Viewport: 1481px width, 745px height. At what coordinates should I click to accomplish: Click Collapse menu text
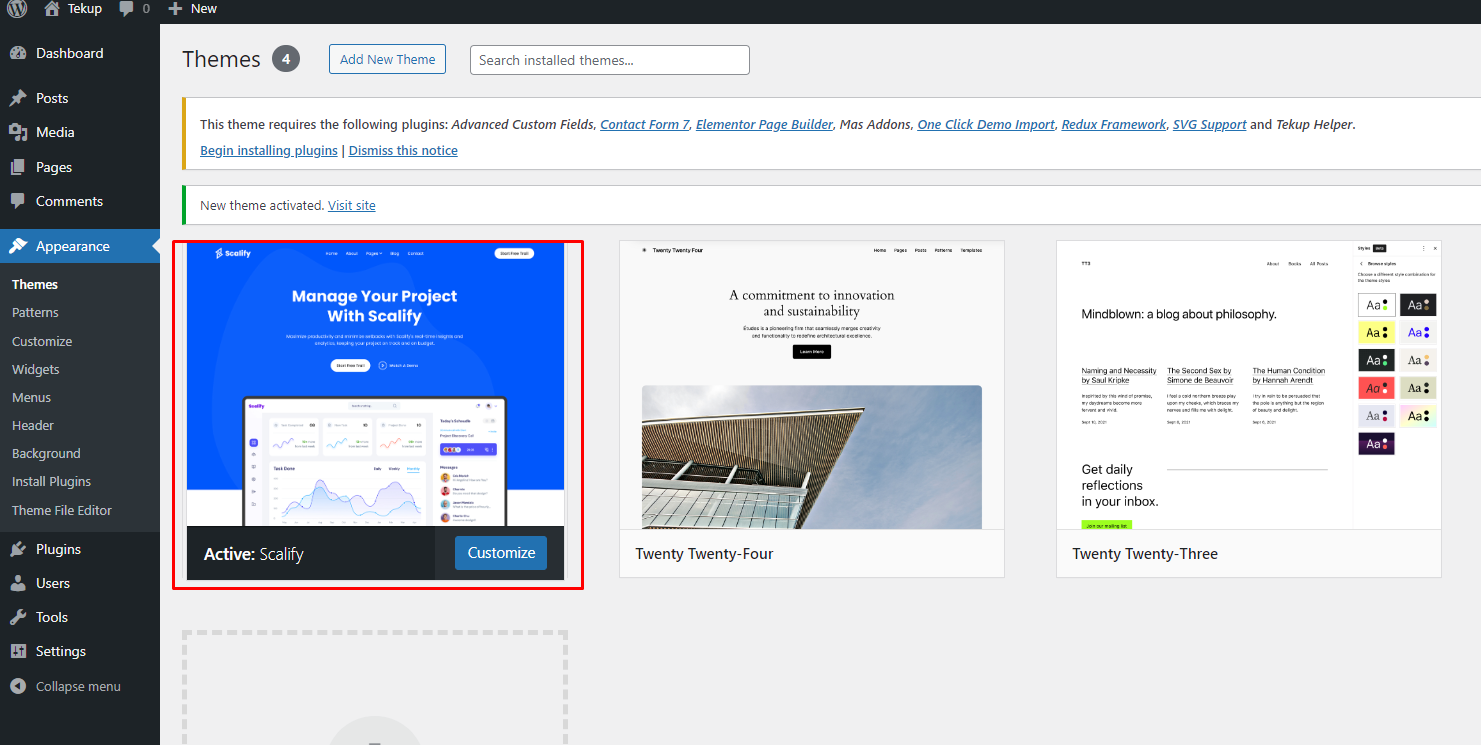(78, 686)
